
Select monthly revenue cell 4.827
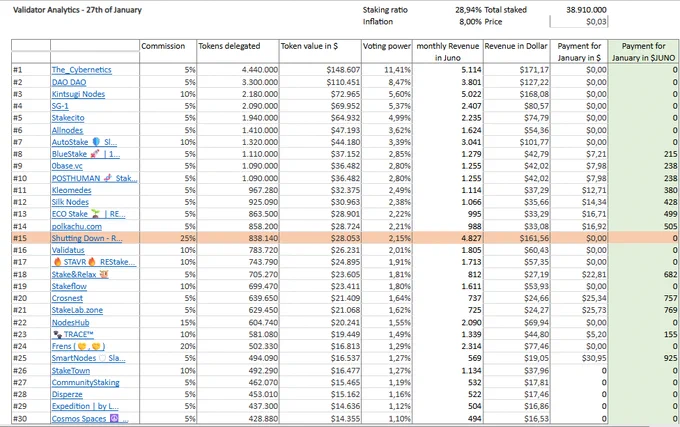tap(448, 238)
